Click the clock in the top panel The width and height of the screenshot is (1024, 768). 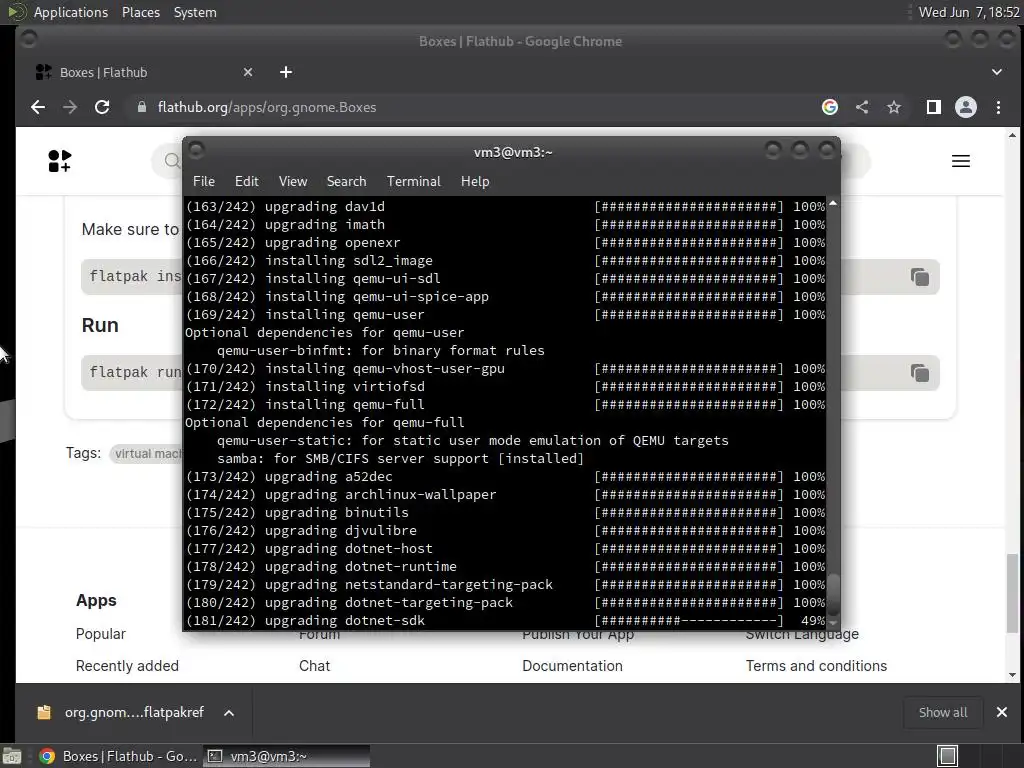pos(968,12)
